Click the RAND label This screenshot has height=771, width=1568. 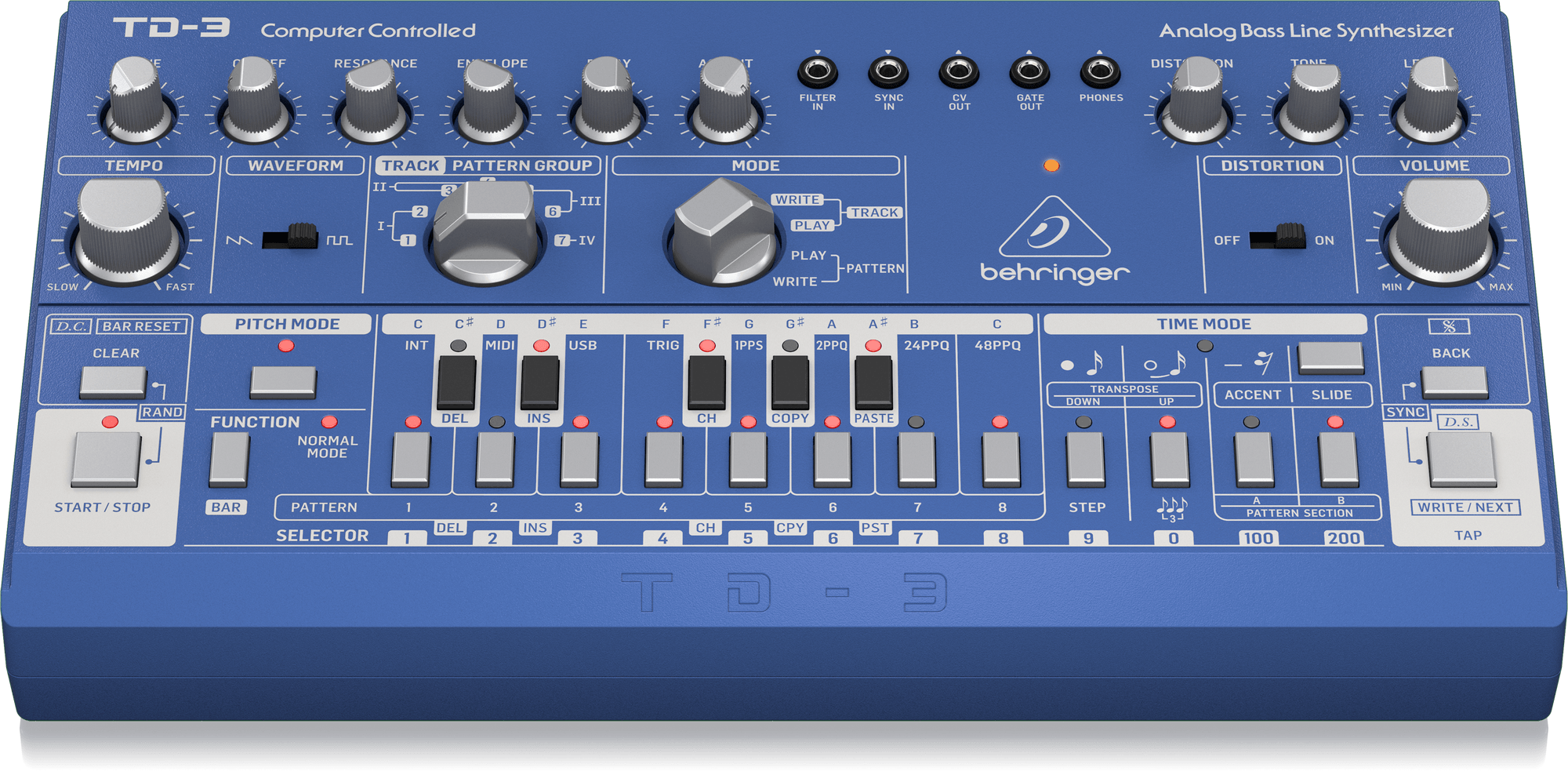pyautogui.click(x=162, y=413)
